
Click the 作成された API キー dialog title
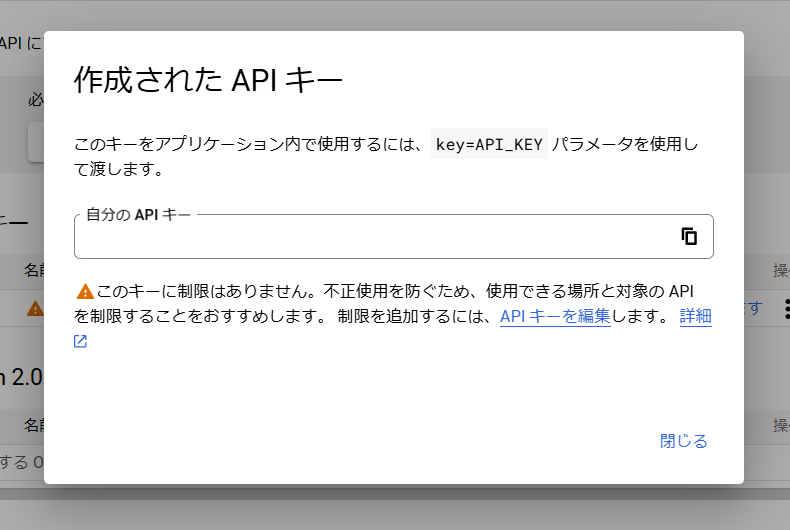click(208, 80)
